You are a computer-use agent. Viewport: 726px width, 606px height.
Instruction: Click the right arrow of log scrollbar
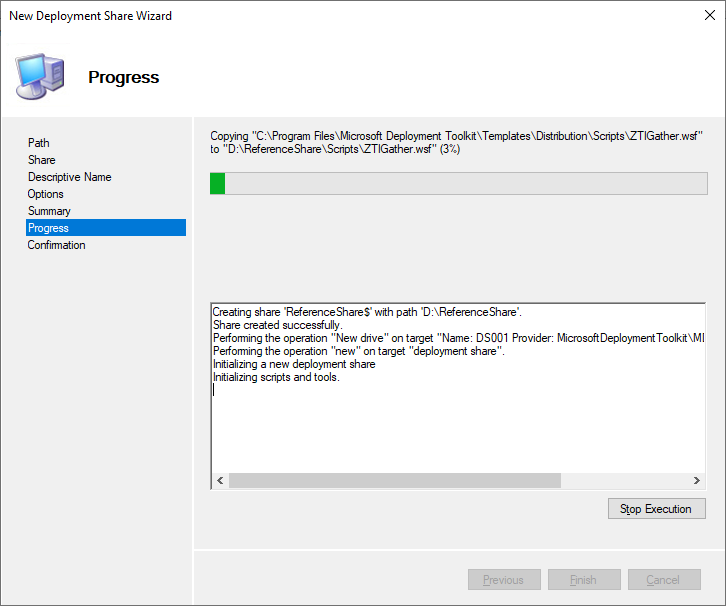point(696,481)
